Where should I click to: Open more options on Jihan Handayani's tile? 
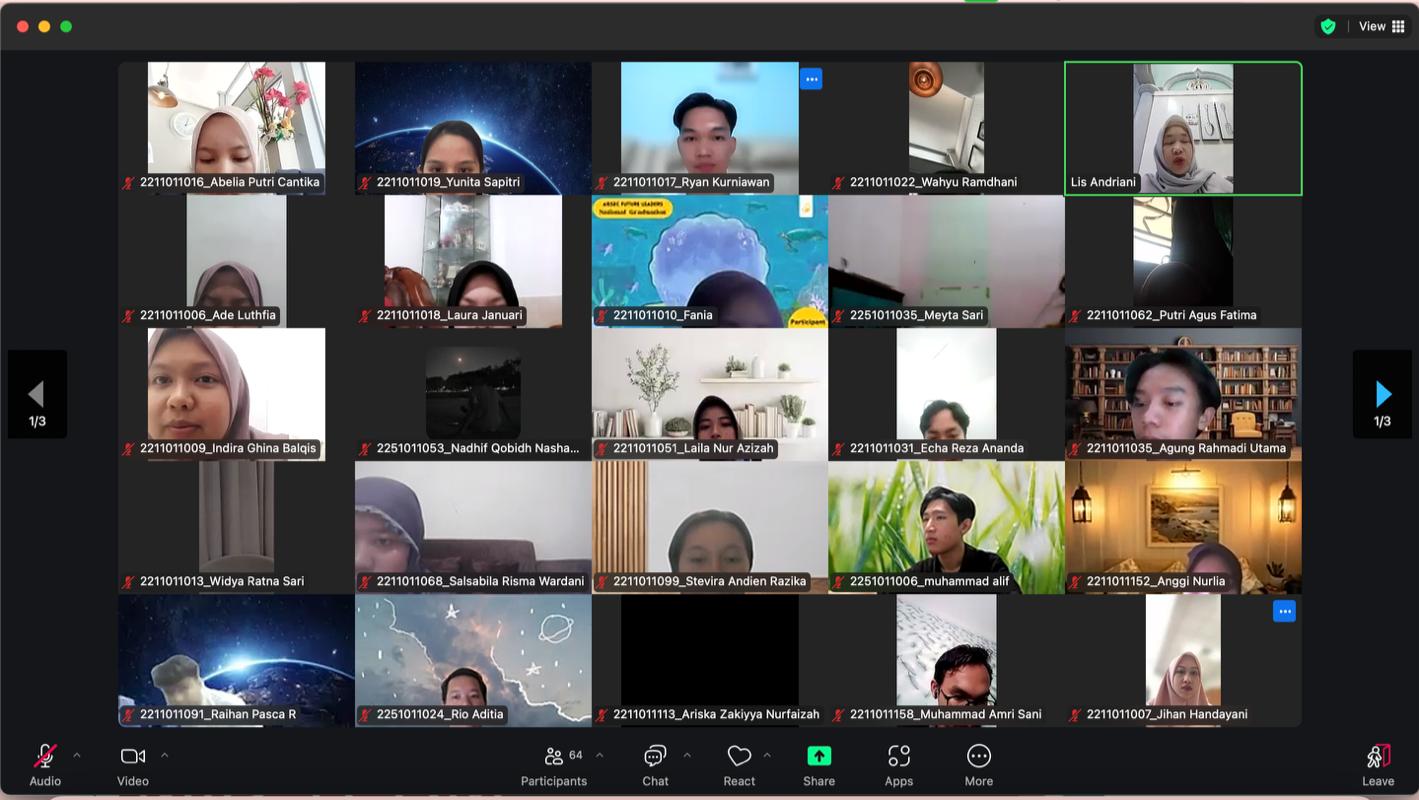point(1285,611)
